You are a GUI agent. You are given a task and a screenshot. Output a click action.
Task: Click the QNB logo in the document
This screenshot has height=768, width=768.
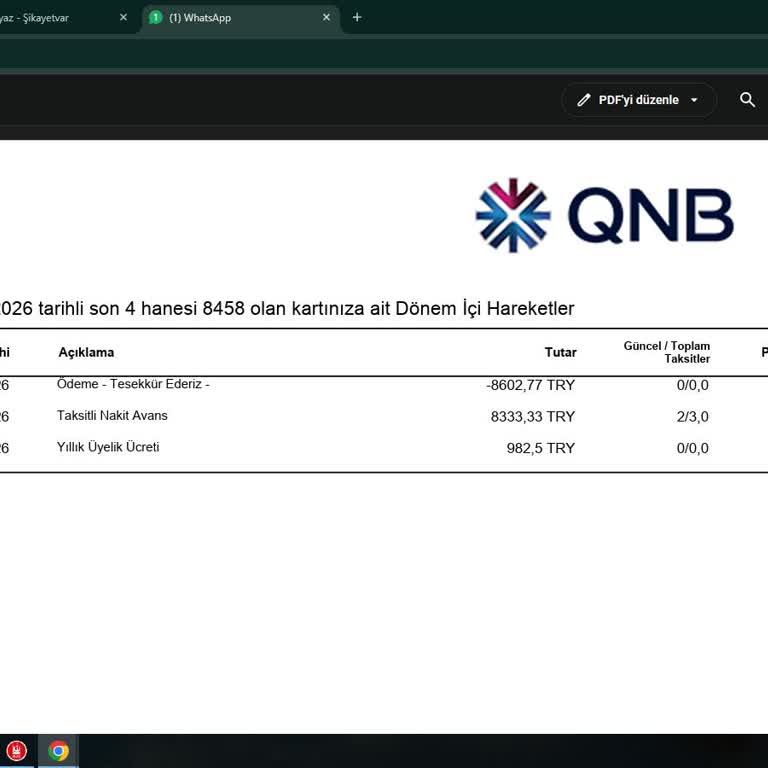click(604, 216)
